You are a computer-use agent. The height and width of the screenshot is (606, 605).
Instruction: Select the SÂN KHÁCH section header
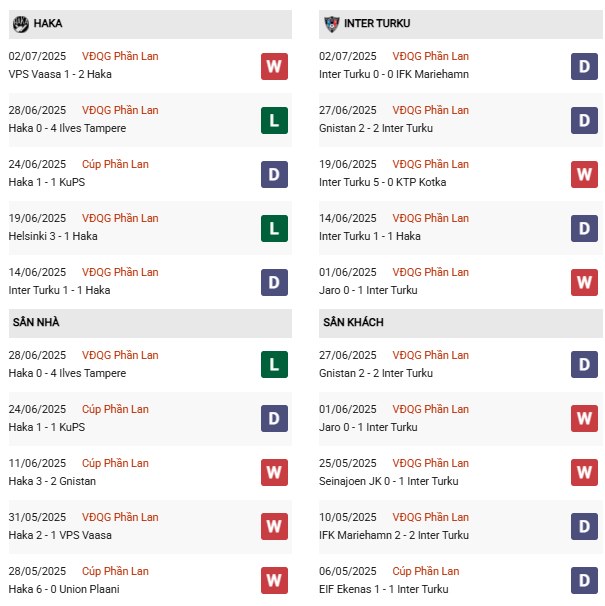tap(353, 322)
